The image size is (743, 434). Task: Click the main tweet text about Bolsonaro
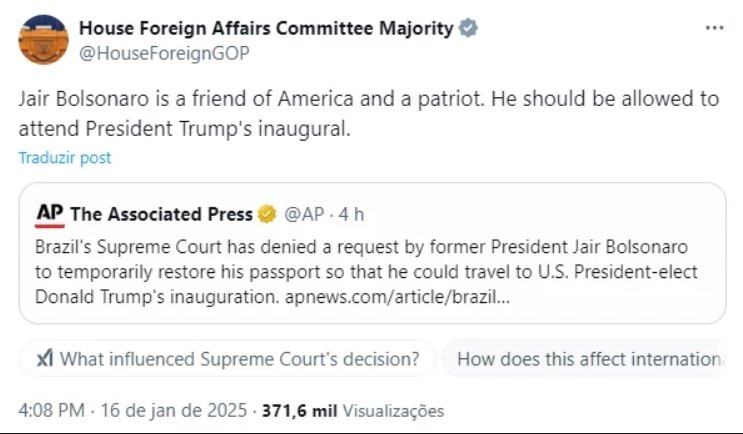point(369,114)
